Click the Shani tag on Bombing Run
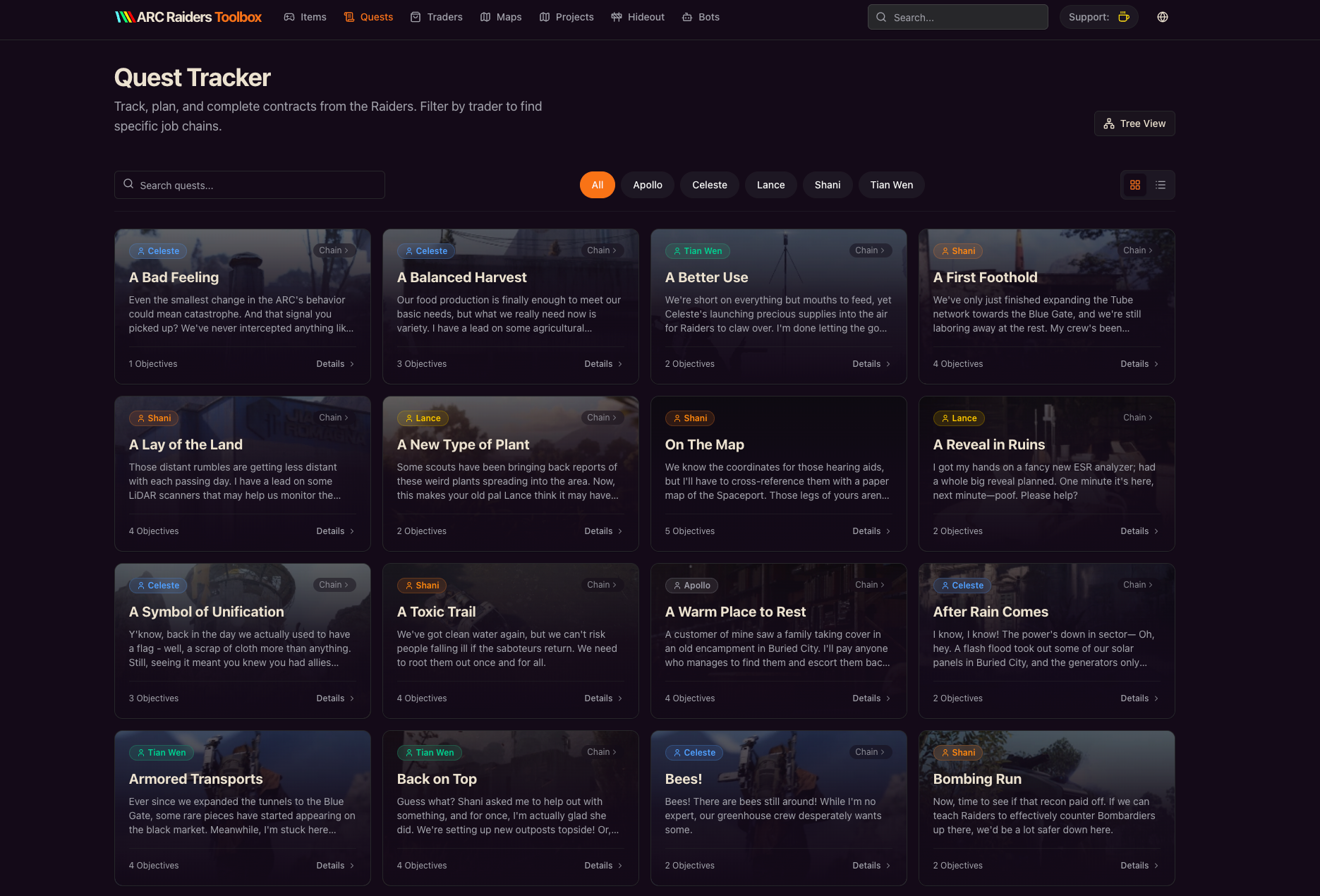 [x=957, y=753]
